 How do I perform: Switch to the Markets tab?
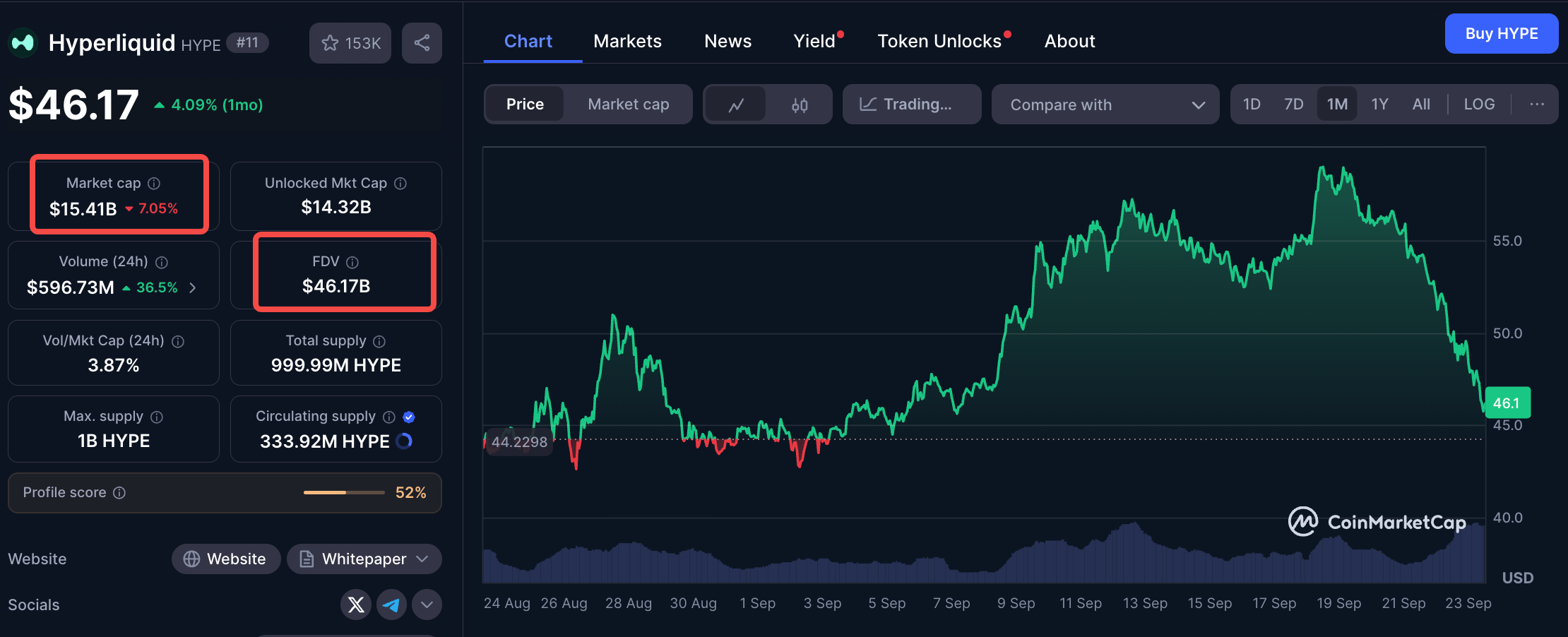pyautogui.click(x=627, y=41)
